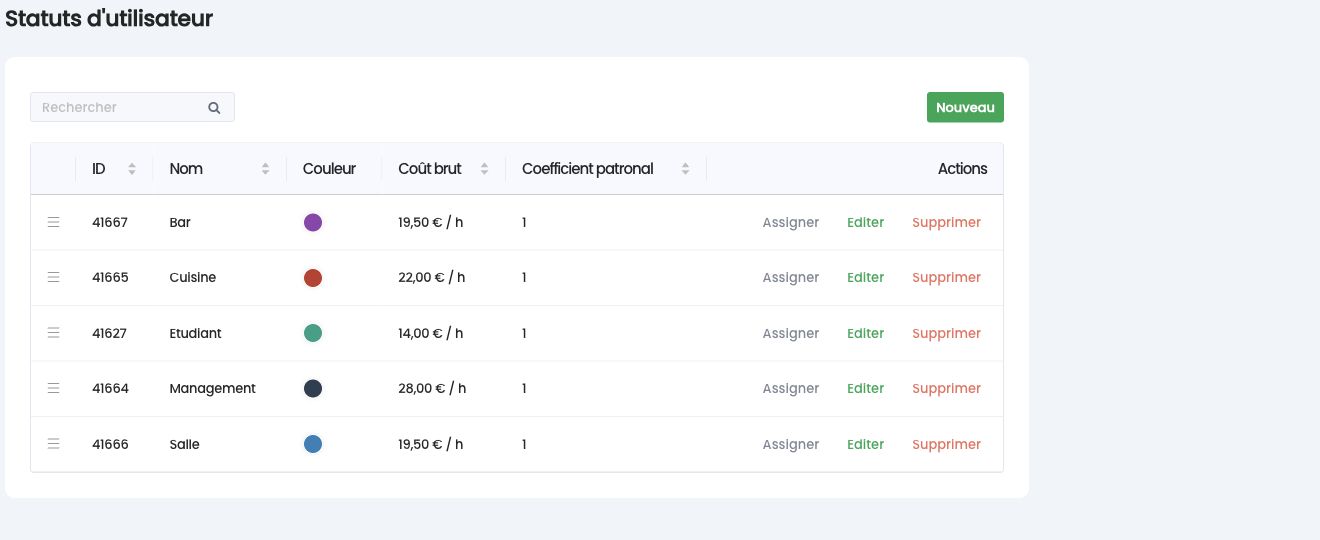
Task: Select ID cell 41627
Action: coord(110,333)
